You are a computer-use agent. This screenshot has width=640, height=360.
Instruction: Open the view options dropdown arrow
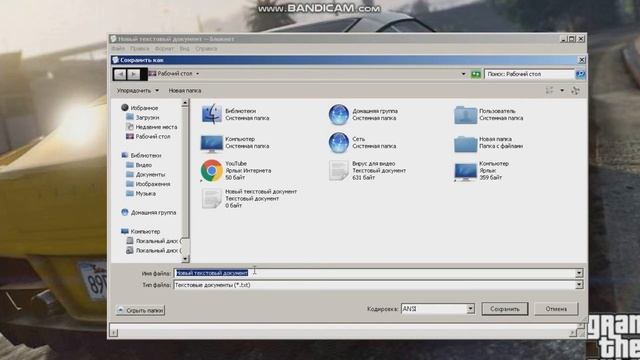coord(562,91)
